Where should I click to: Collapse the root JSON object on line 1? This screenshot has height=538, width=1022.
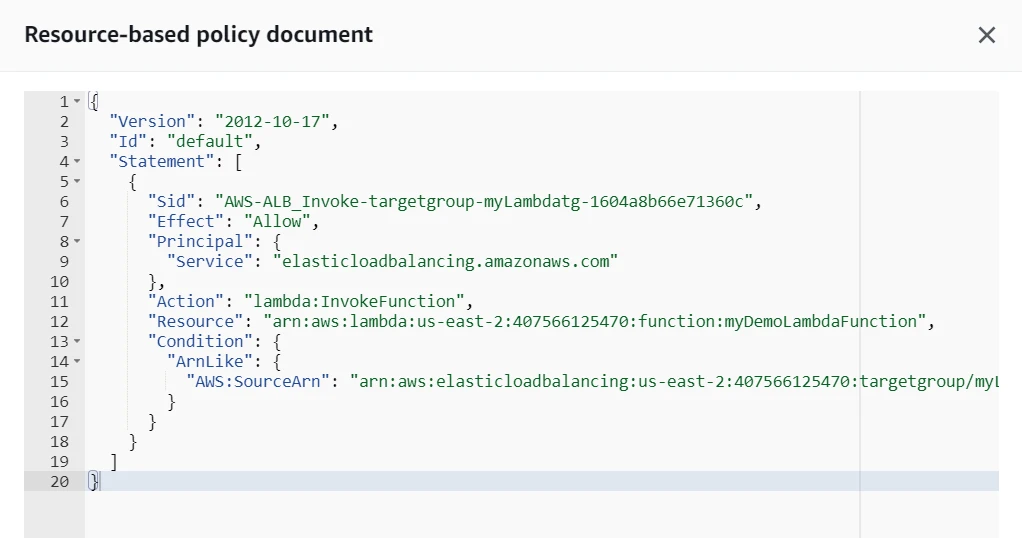coord(77,102)
